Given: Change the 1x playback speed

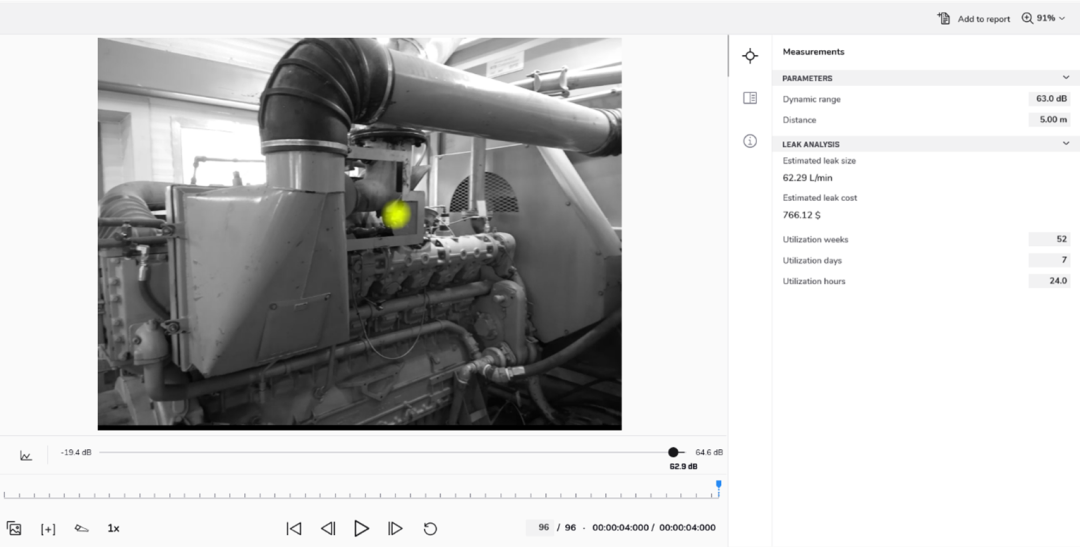Looking at the screenshot, I should [x=114, y=528].
